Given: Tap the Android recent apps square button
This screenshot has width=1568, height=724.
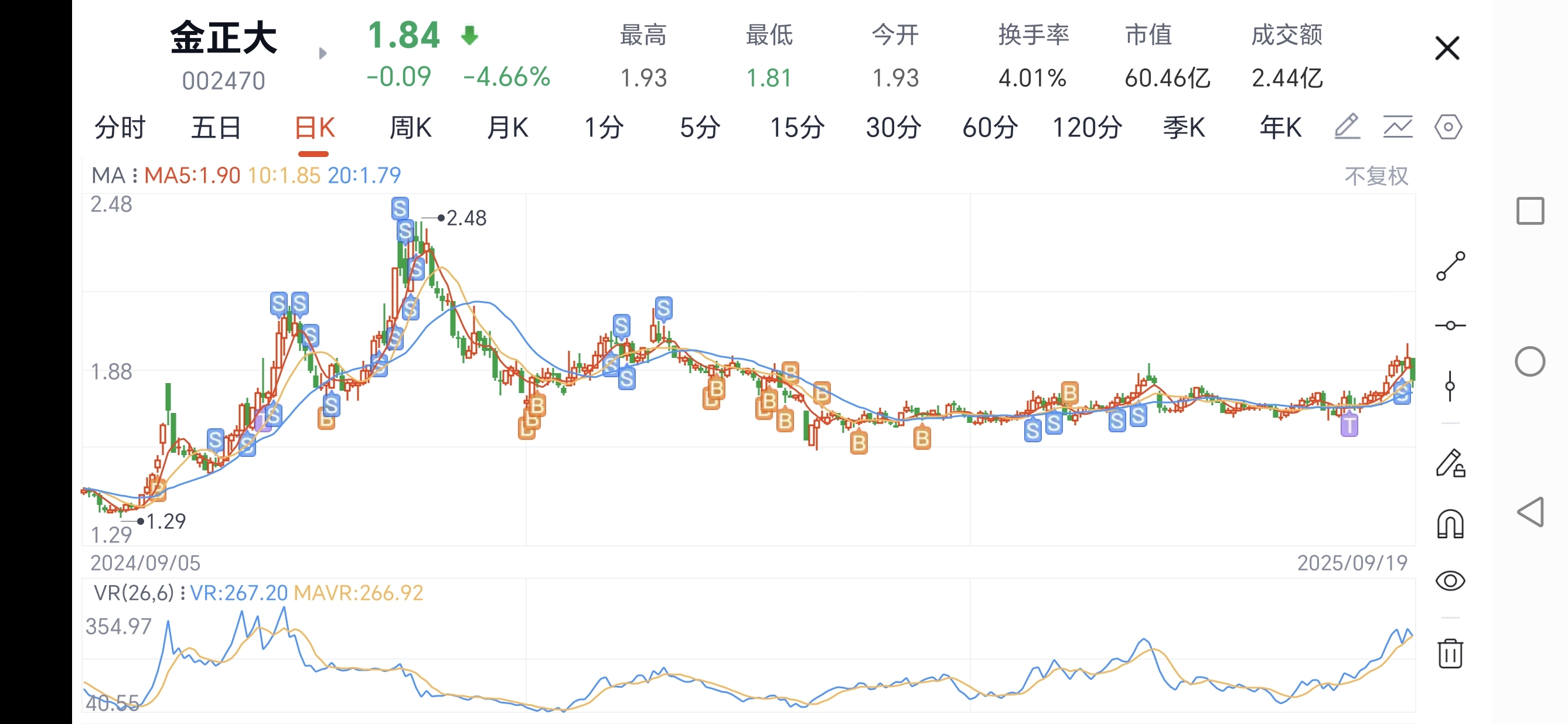Looking at the screenshot, I should tap(1530, 211).
